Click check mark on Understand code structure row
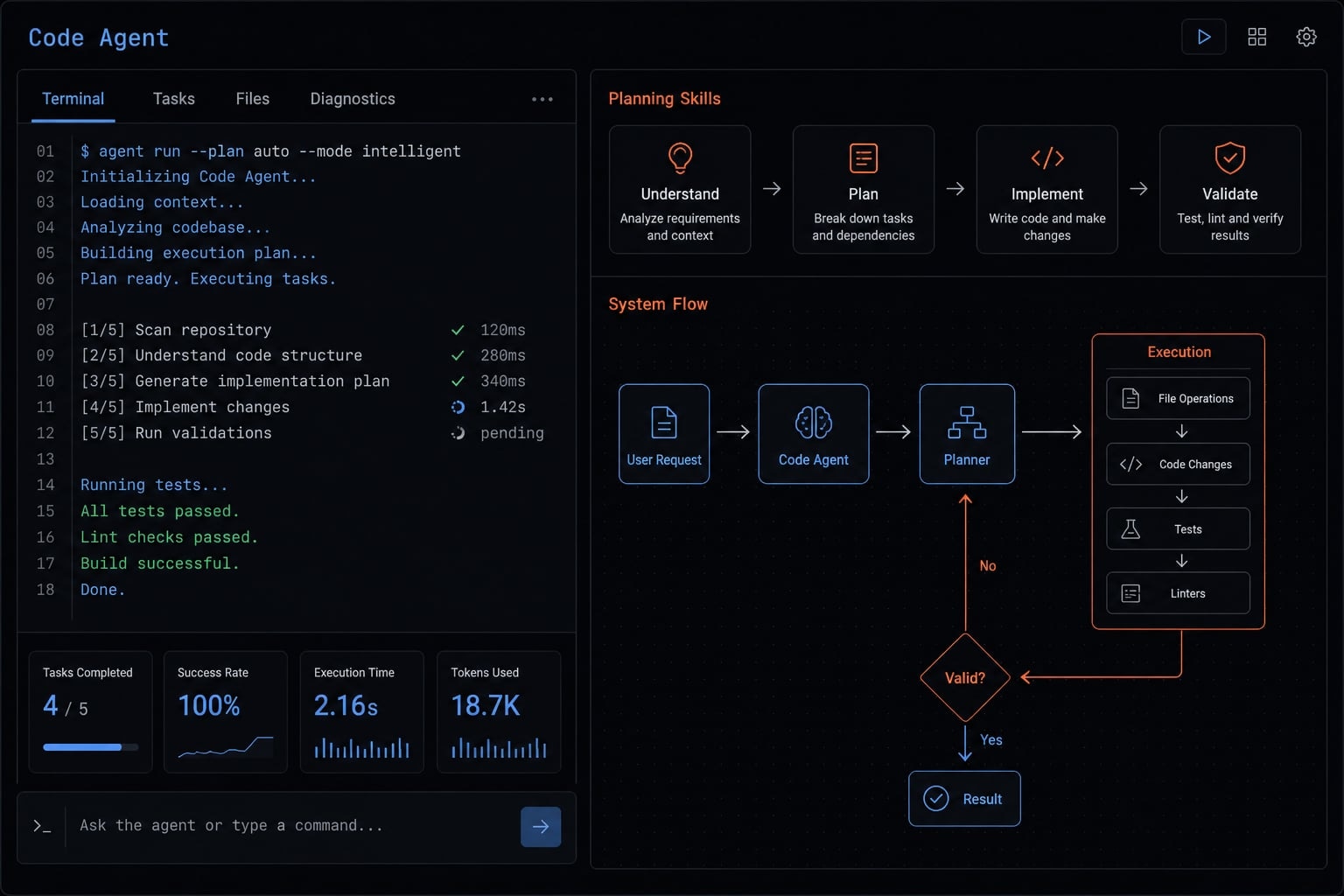 [x=458, y=355]
